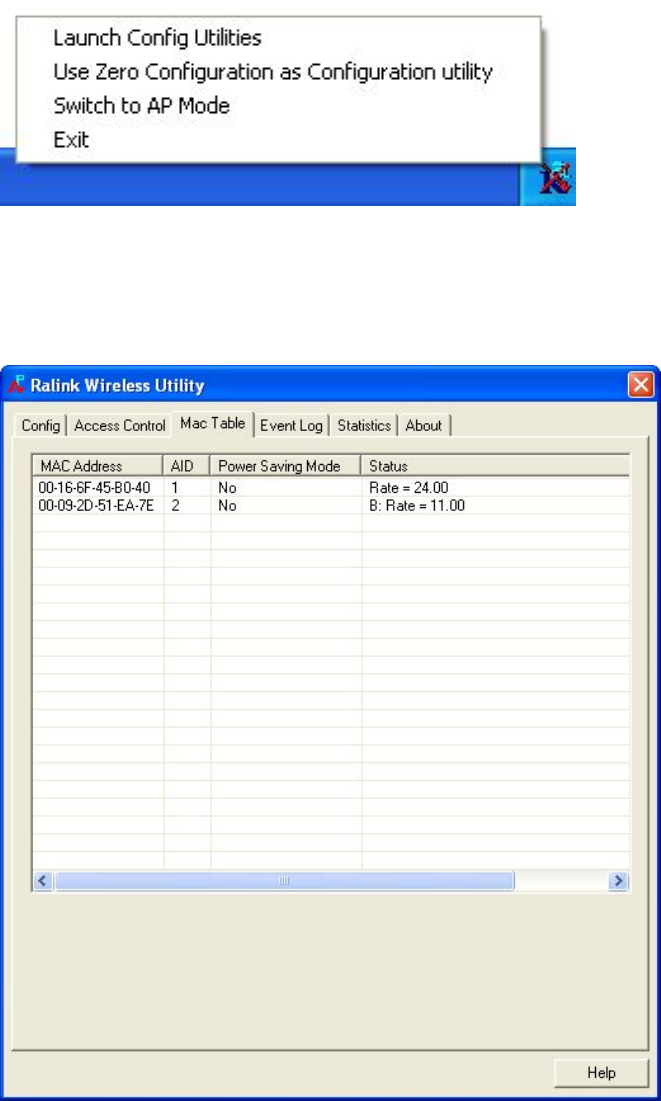Sort by the MAC Address column header

tap(98, 466)
